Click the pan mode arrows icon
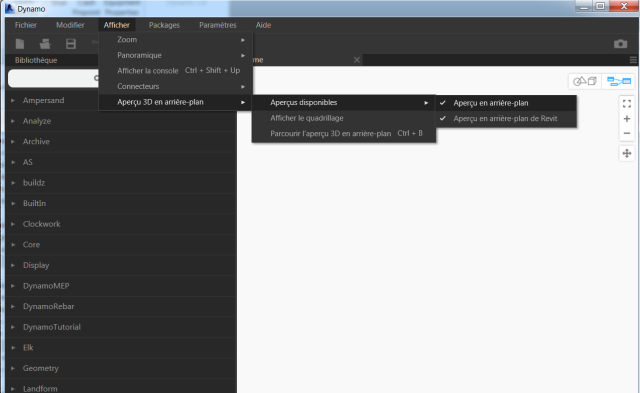This screenshot has width=640, height=393. pyautogui.click(x=627, y=153)
